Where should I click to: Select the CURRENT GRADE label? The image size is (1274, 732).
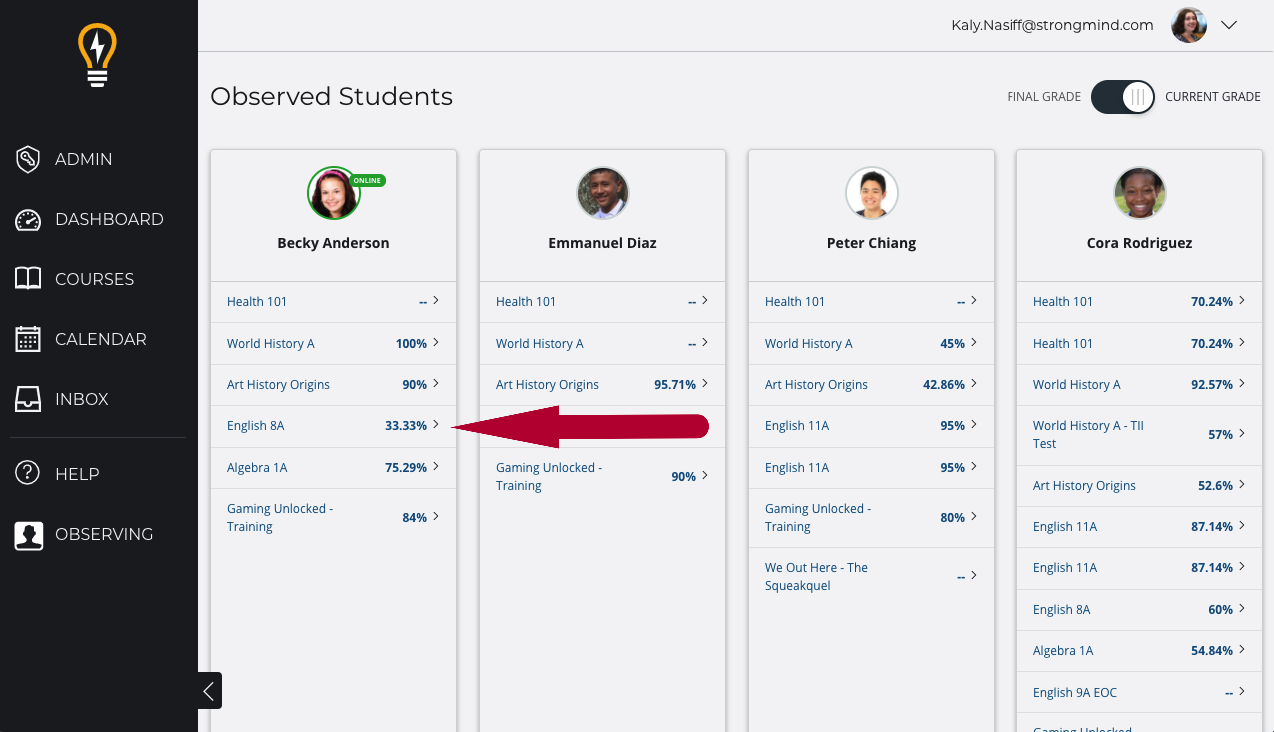click(x=1213, y=97)
